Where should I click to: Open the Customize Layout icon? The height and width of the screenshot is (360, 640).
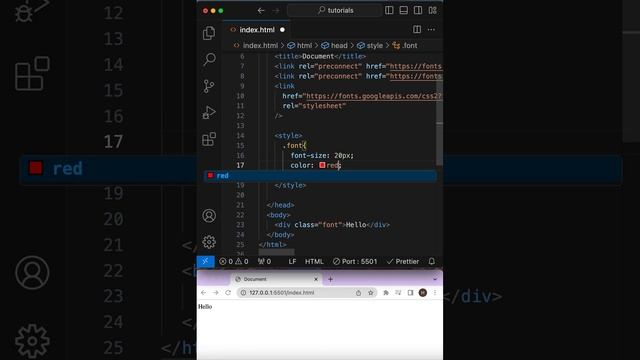pos(433,11)
